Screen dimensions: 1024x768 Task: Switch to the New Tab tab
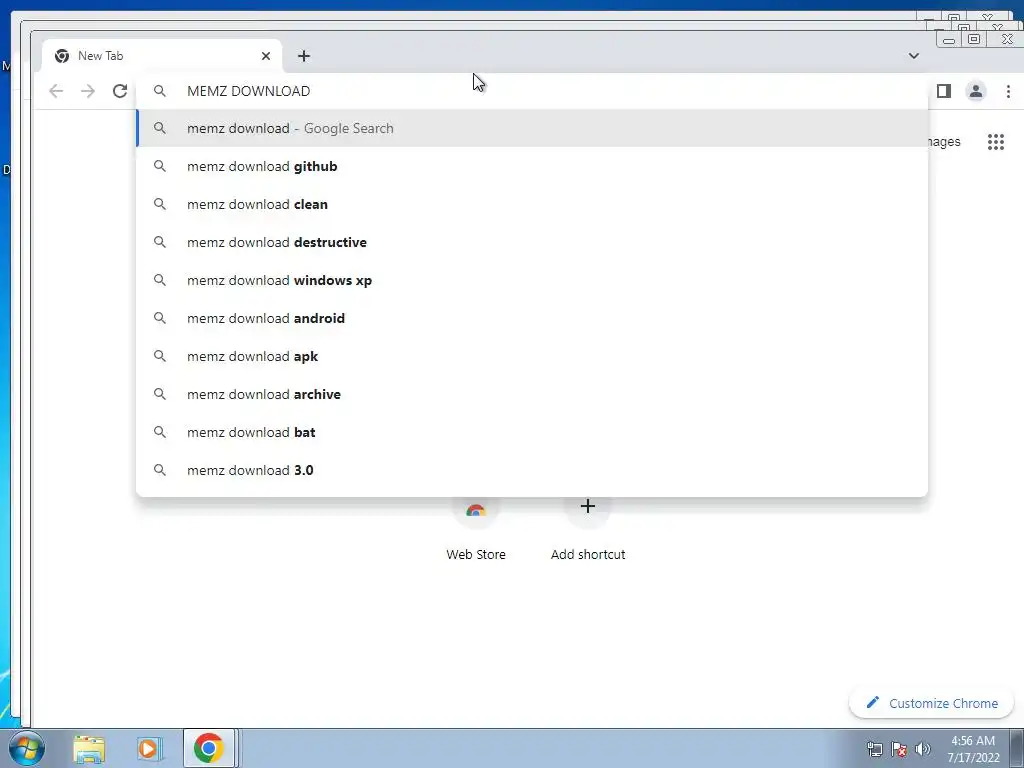pyautogui.click(x=162, y=56)
